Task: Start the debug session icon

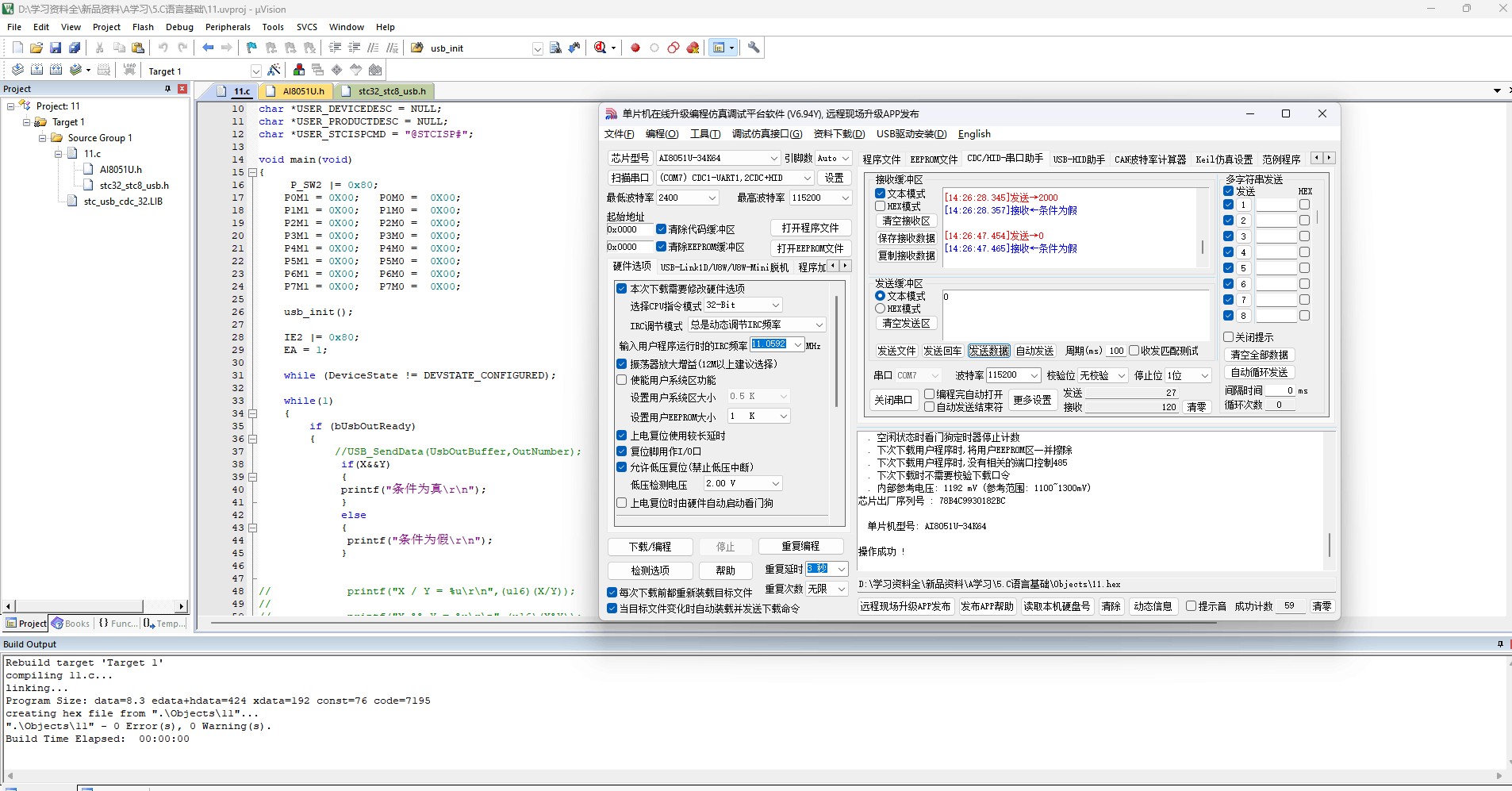Action: coord(601,48)
